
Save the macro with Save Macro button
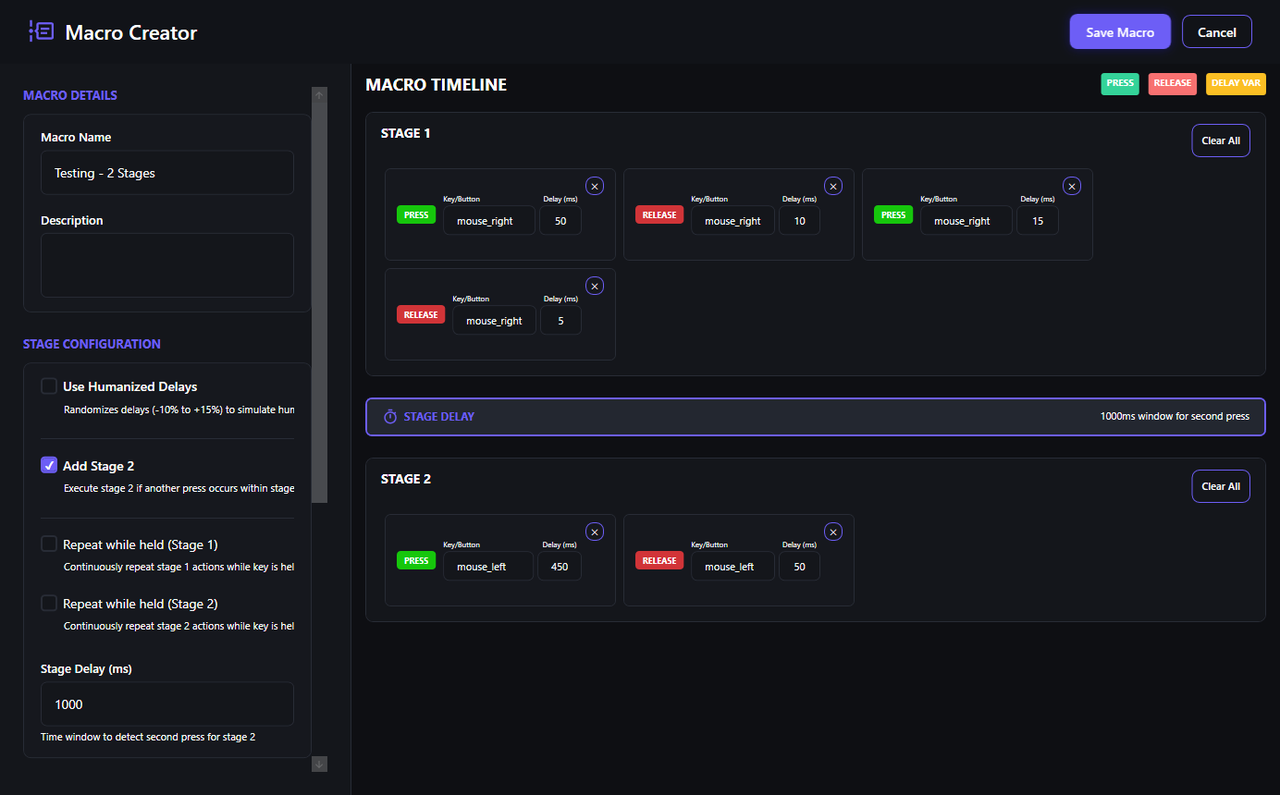click(1120, 32)
